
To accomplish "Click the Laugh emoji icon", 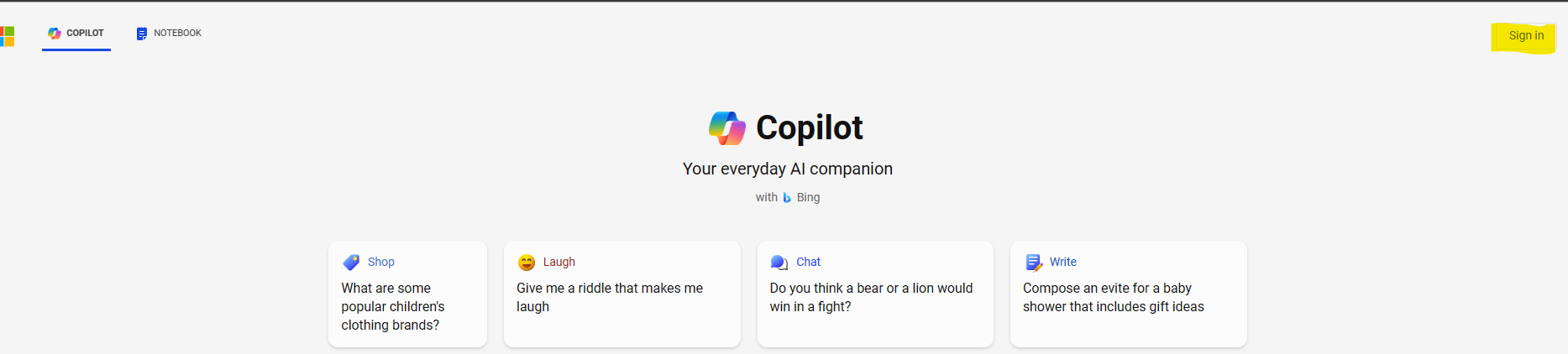I will [x=527, y=263].
